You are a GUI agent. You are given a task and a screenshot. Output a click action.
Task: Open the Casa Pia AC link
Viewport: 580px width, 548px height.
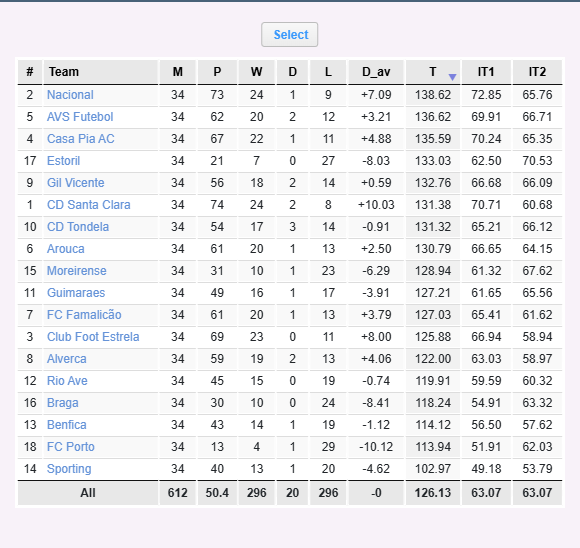pyautogui.click(x=81, y=139)
